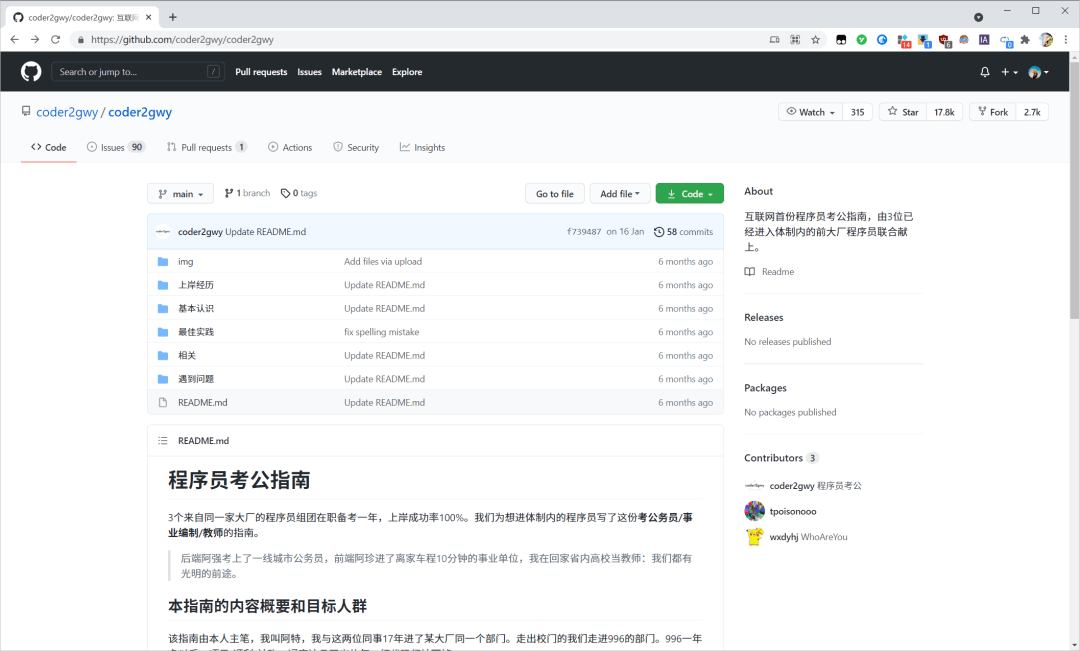Viewport: 1080px width, 651px height.
Task: Open Marketplace in top navigation
Action: pos(357,72)
